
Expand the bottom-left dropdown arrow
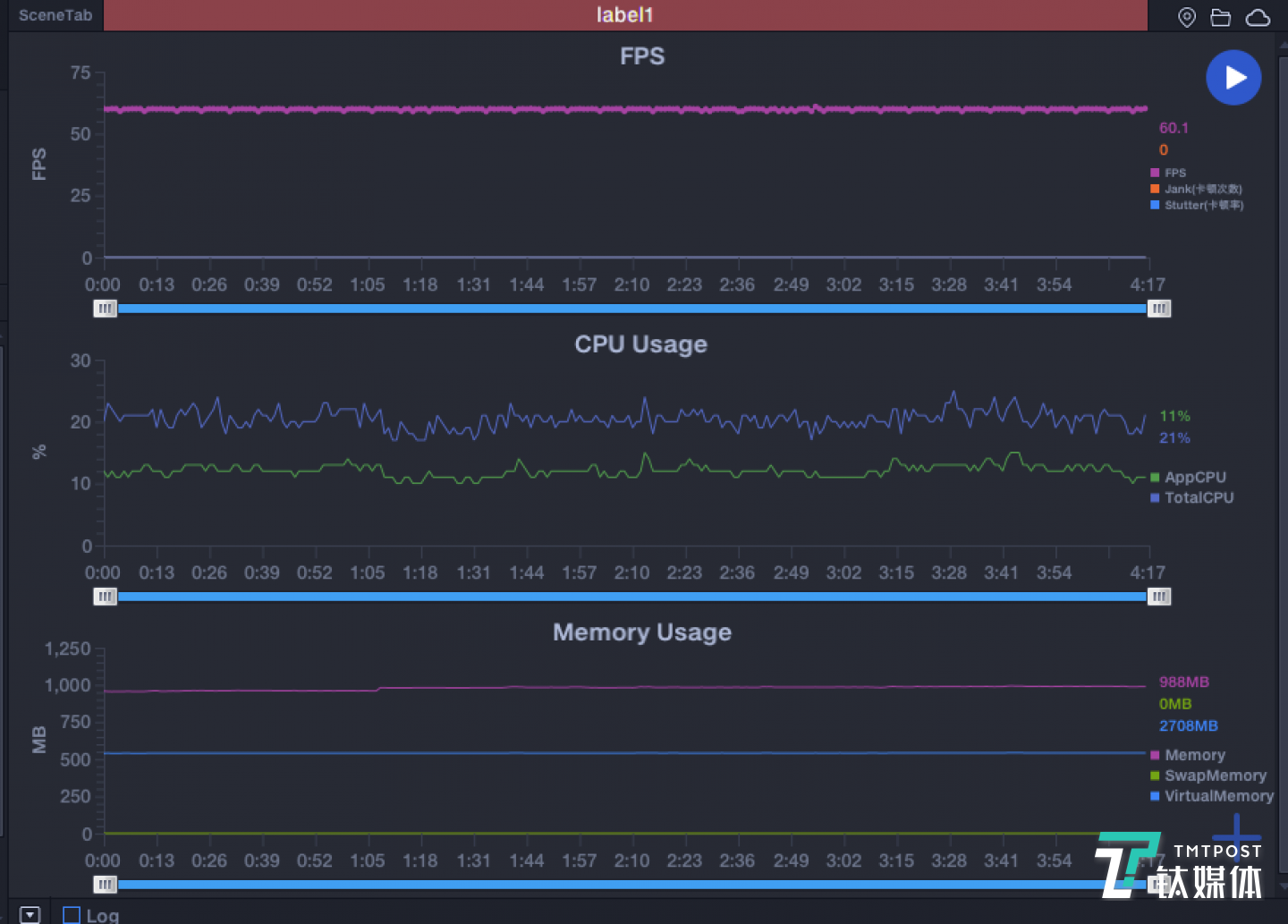[30, 915]
